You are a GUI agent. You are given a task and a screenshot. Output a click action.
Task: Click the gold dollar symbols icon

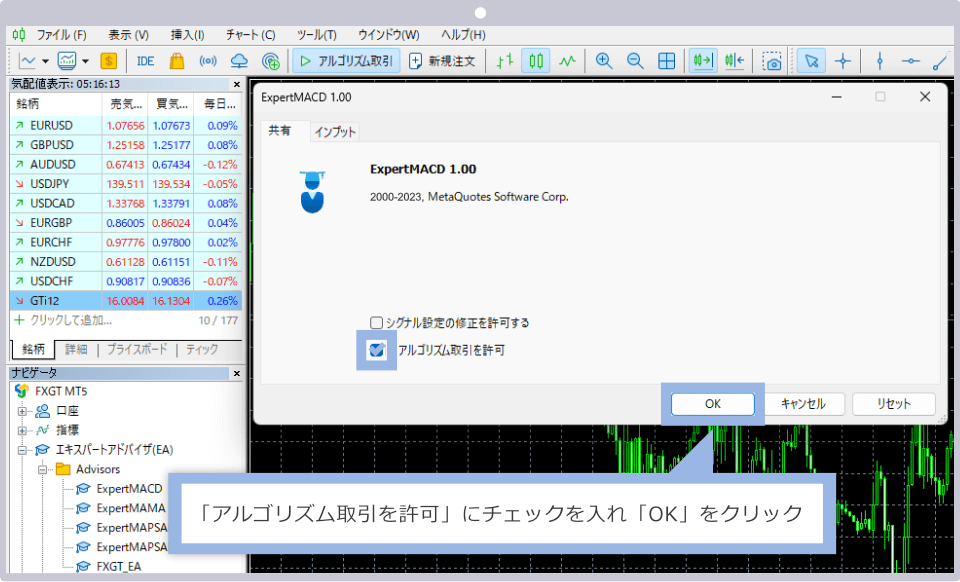(x=108, y=61)
